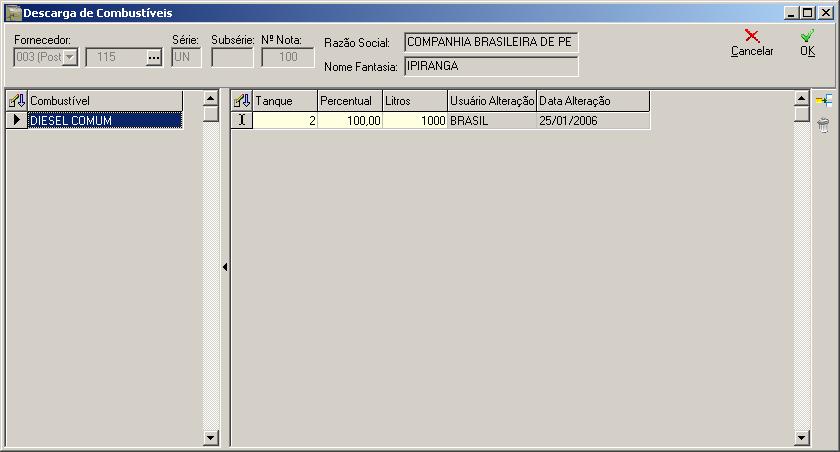
Task: Select the DIESEL COMUM fuel row
Action: pos(105,120)
